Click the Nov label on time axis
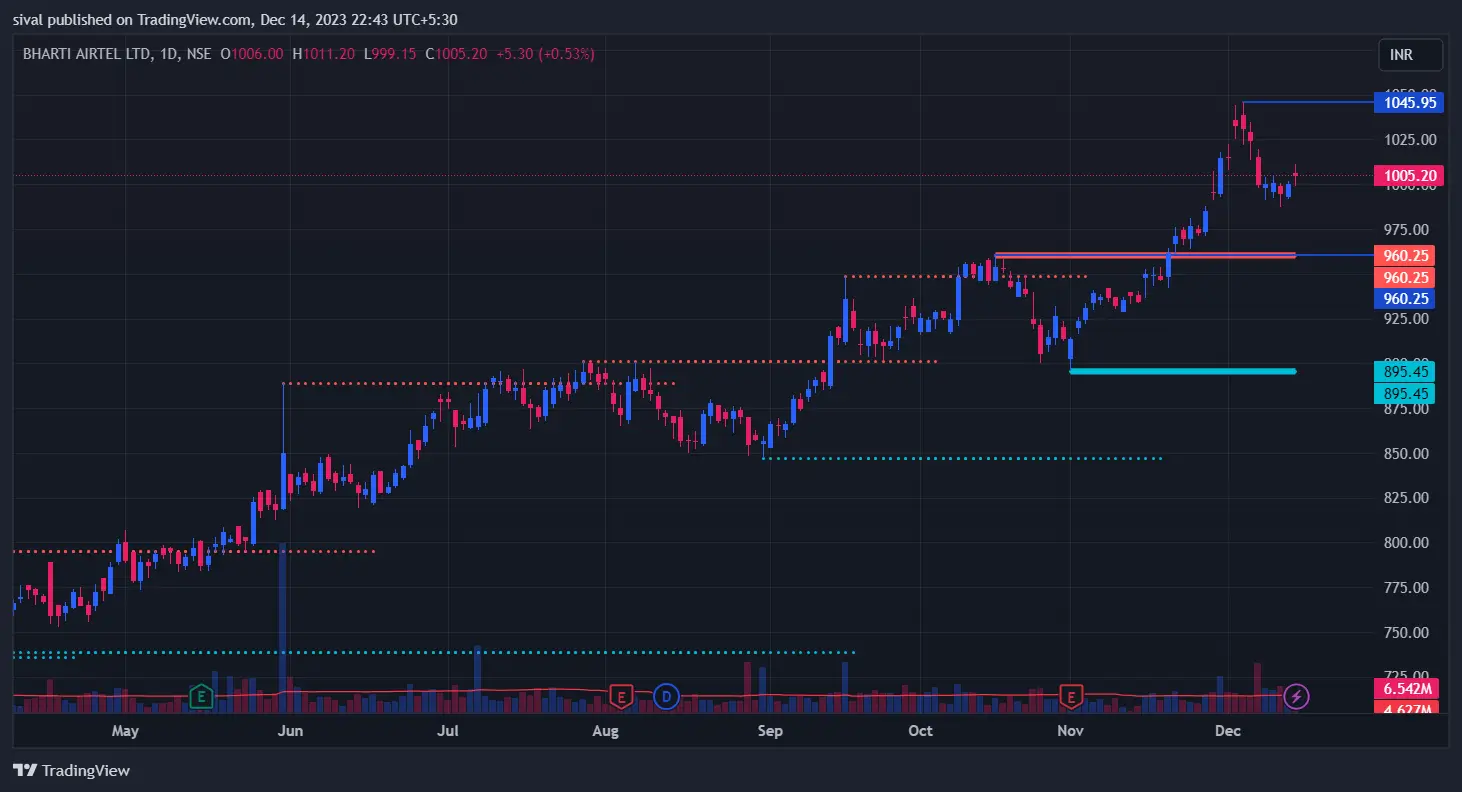 coord(1070,731)
